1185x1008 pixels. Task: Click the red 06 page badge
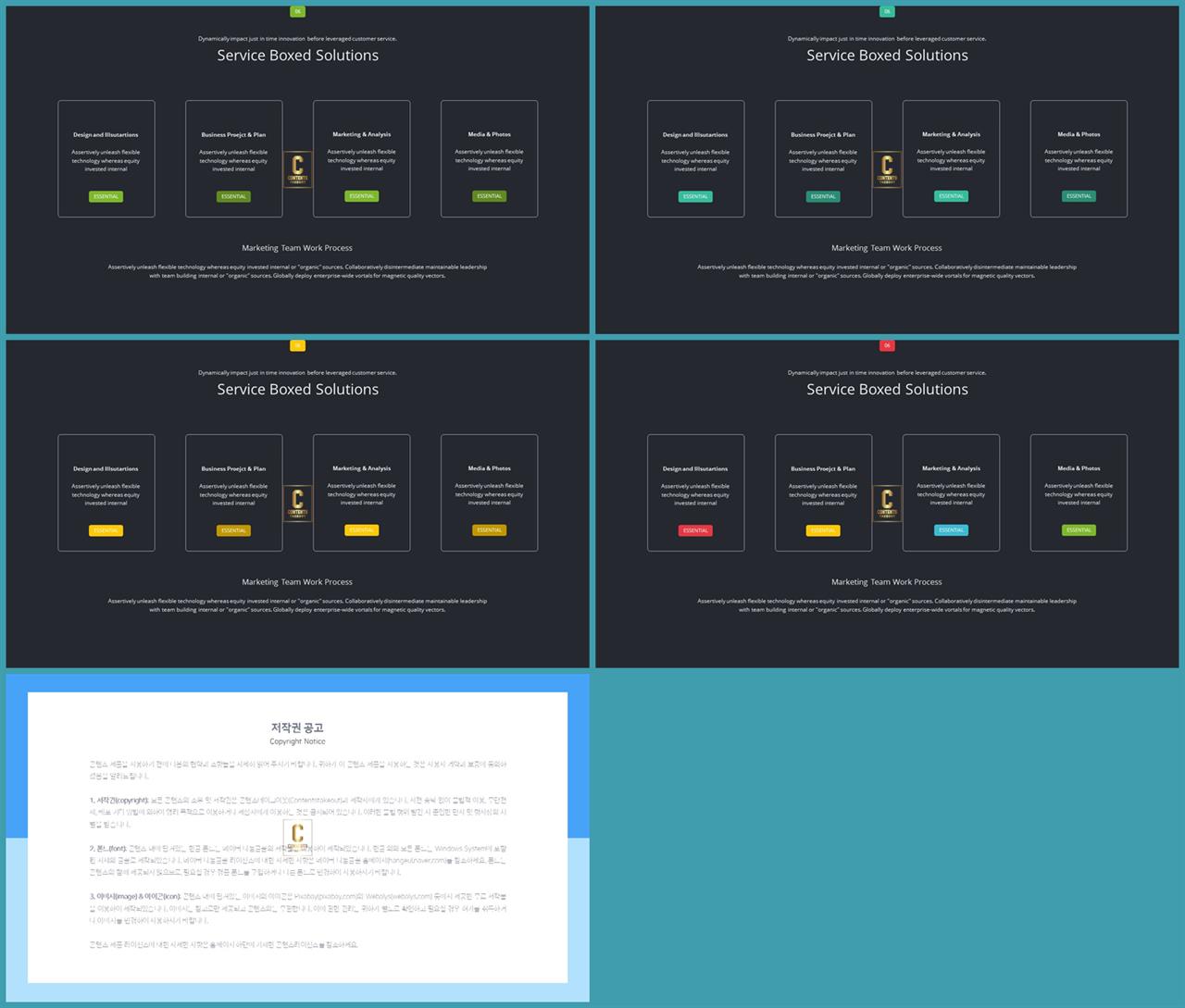tap(887, 346)
